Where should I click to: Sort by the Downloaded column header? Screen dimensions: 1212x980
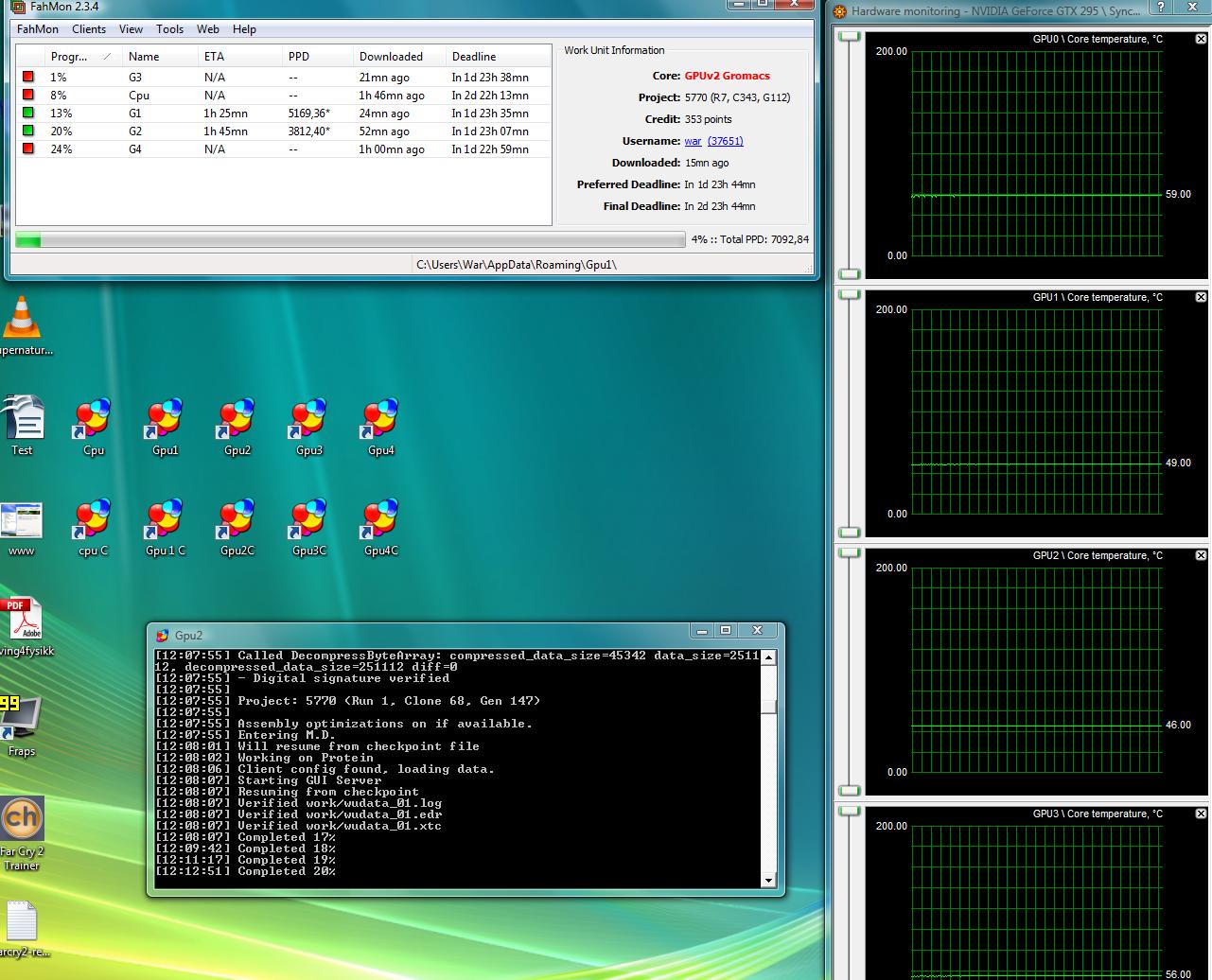(400, 57)
